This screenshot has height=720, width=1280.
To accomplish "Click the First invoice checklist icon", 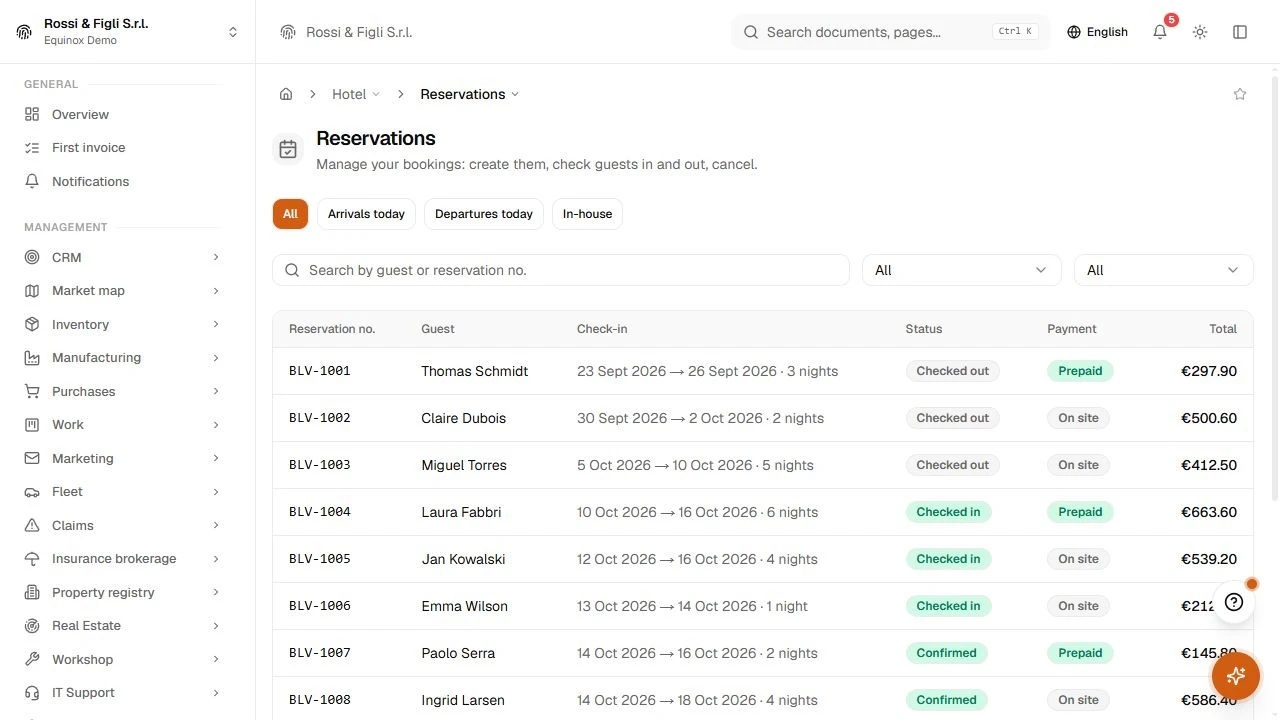I will click(x=32, y=148).
